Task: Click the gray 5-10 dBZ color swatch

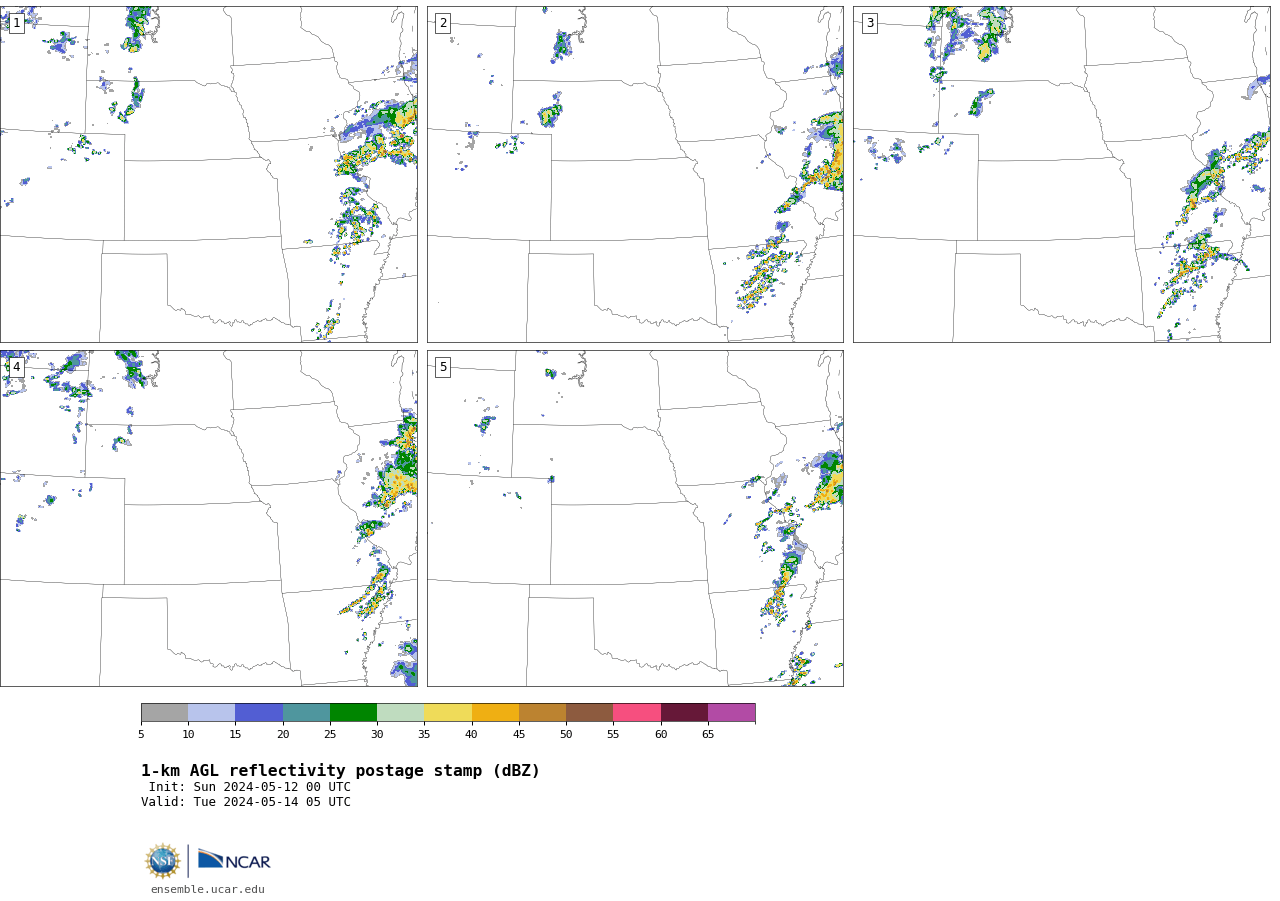Action: point(164,713)
